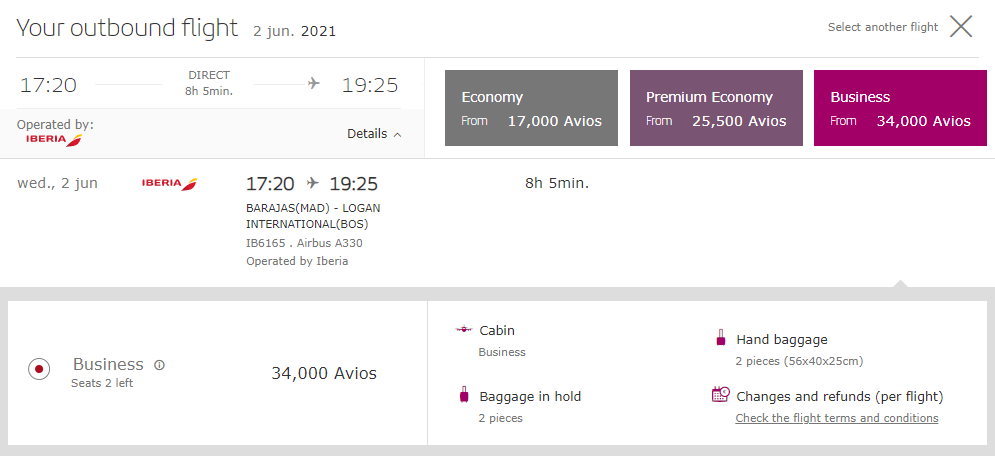Choose the Economy 17,000 Avios tab

pos(531,108)
